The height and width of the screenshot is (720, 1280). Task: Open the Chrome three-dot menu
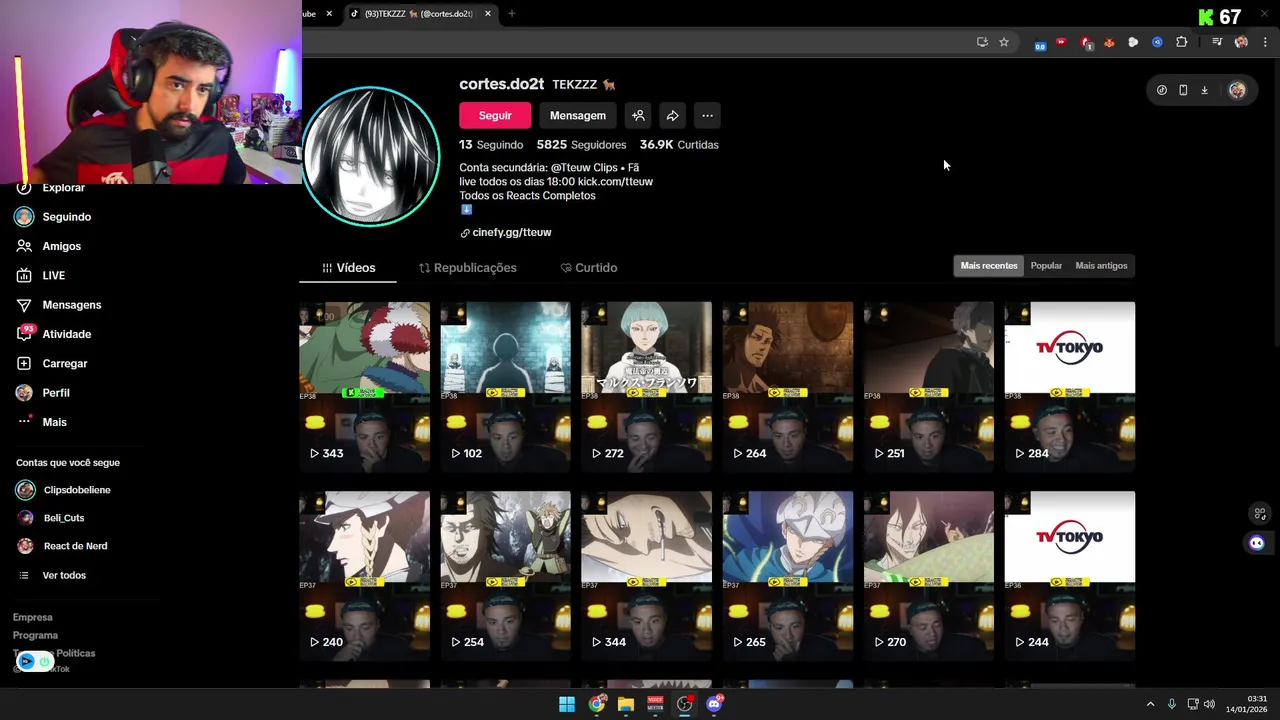(x=1265, y=42)
